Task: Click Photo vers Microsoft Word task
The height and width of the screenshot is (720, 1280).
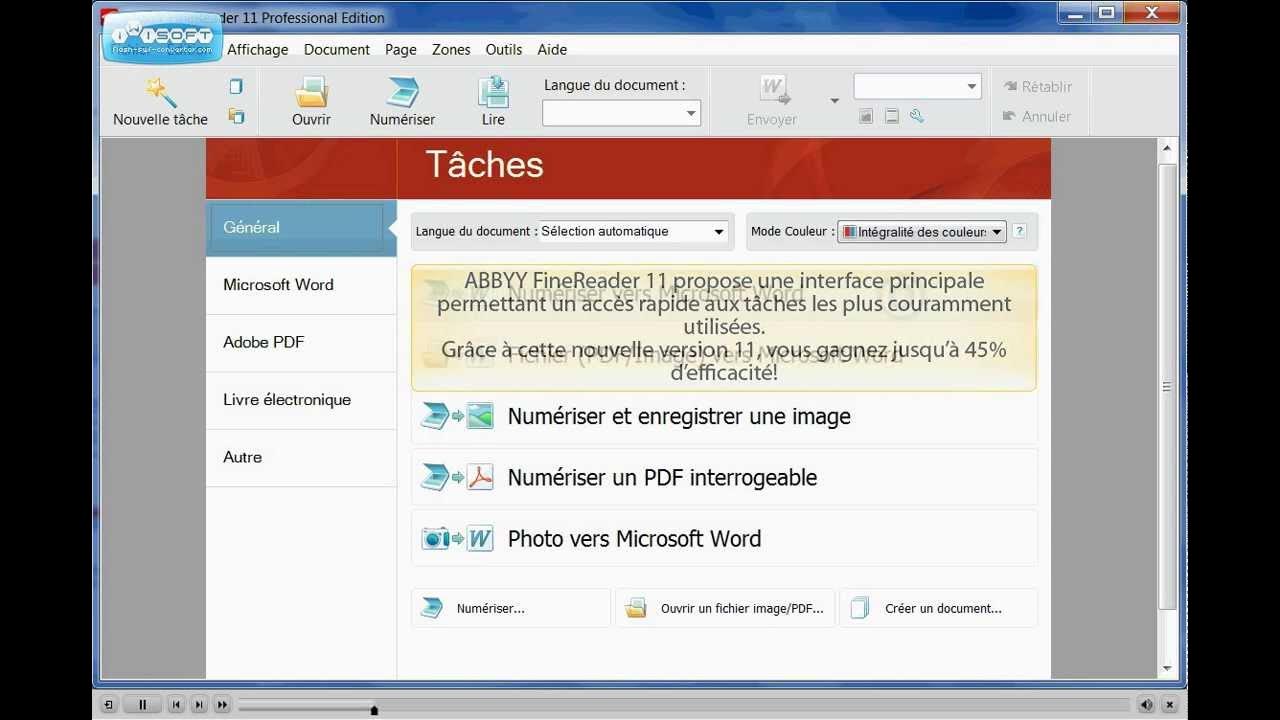Action: click(724, 538)
